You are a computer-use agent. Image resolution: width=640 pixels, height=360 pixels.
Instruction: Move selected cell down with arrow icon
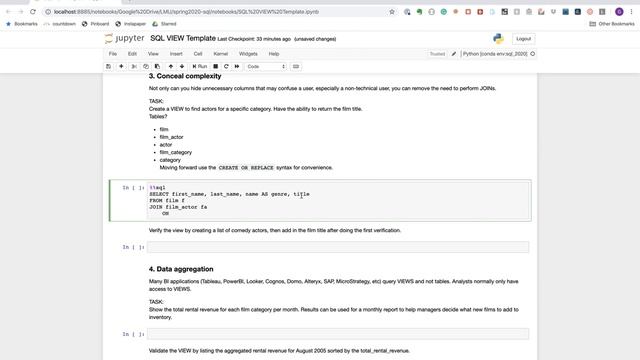click(182, 66)
